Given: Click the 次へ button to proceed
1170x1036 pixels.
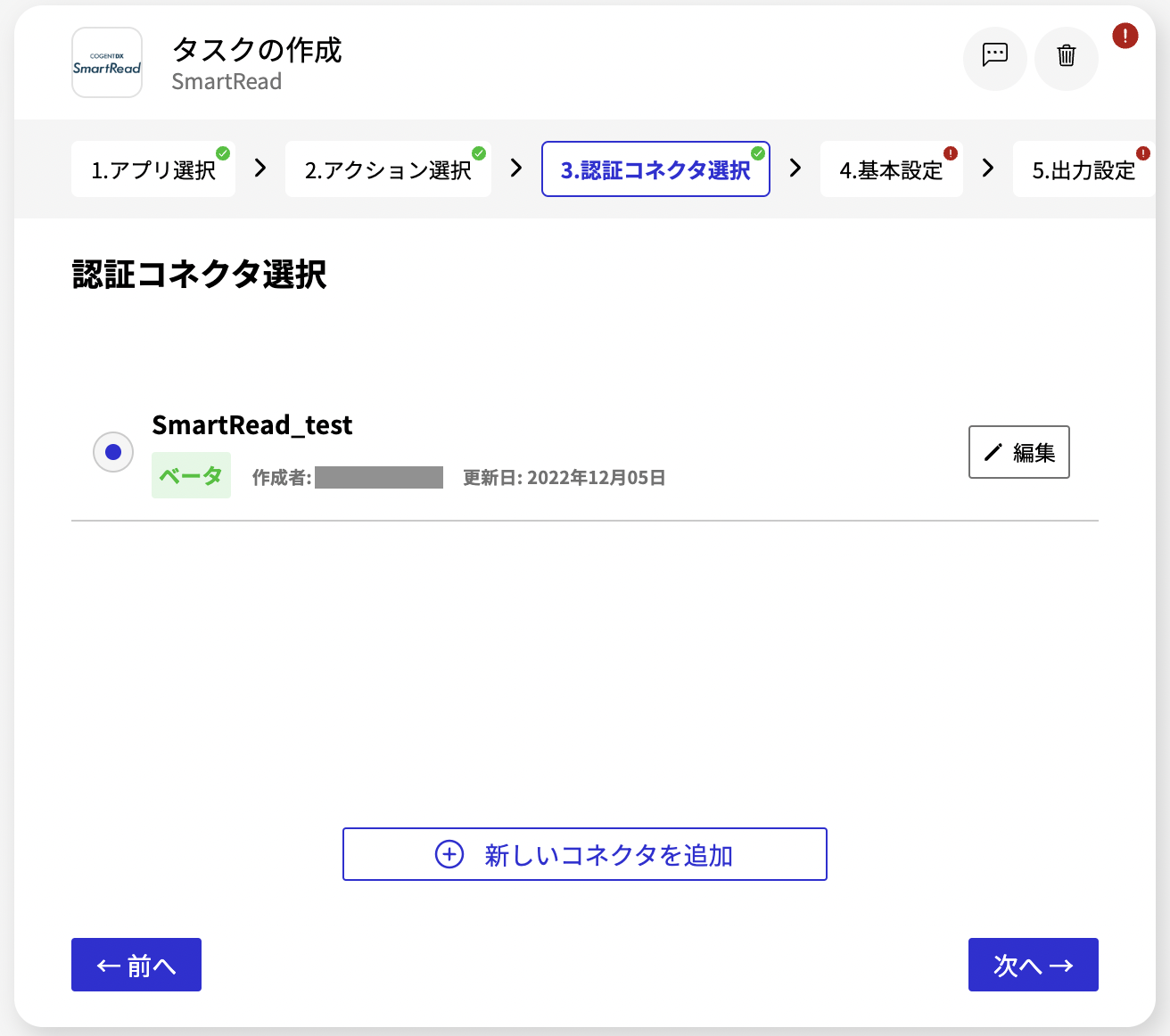Looking at the screenshot, I should [x=1033, y=965].
